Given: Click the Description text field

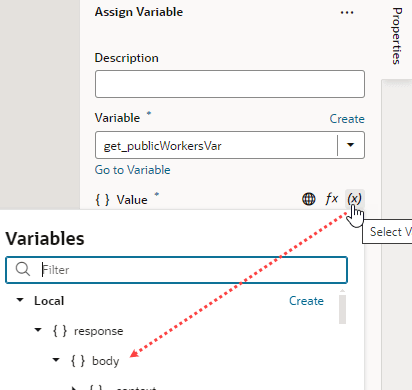Looking at the screenshot, I should coord(230,84).
